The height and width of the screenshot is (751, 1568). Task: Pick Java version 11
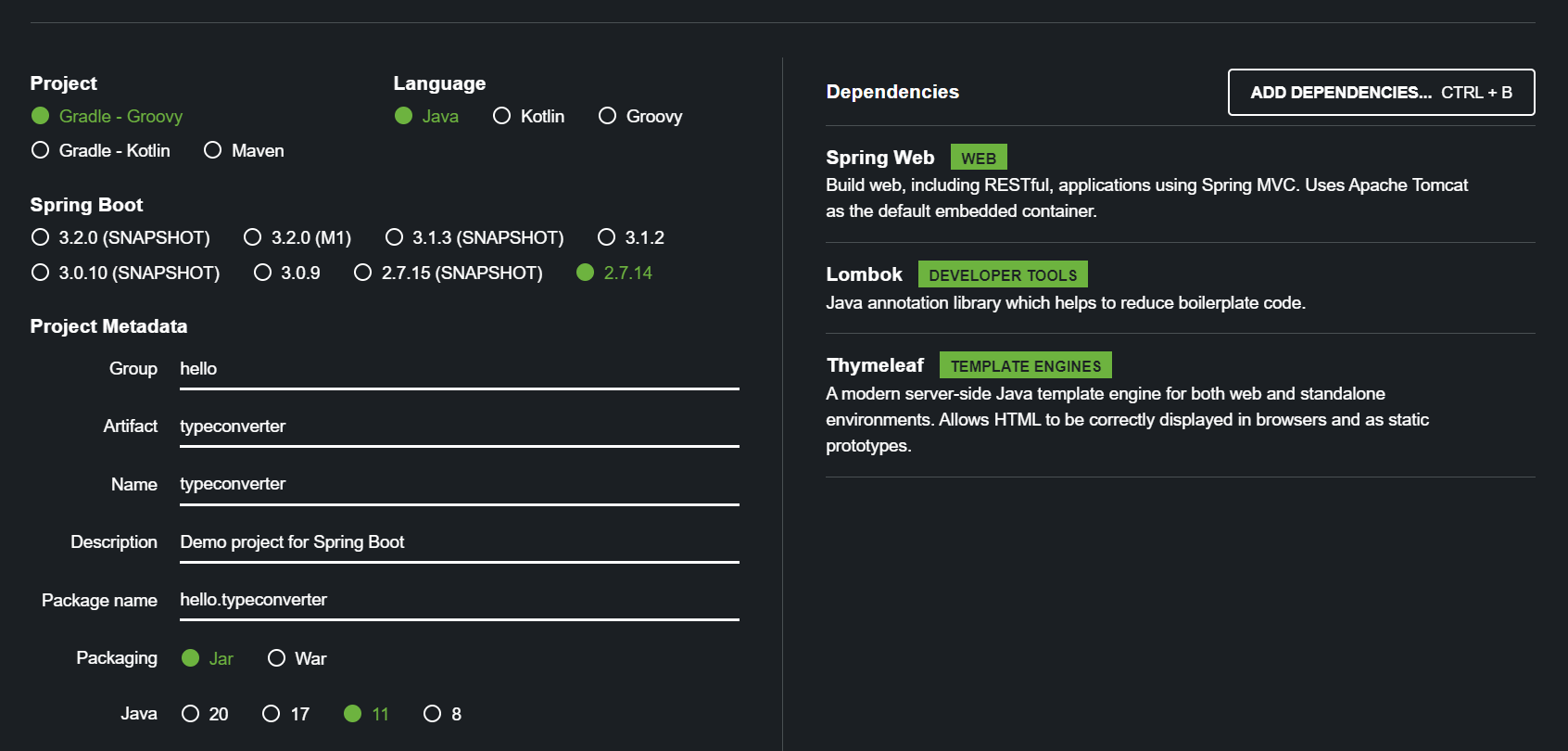366,714
